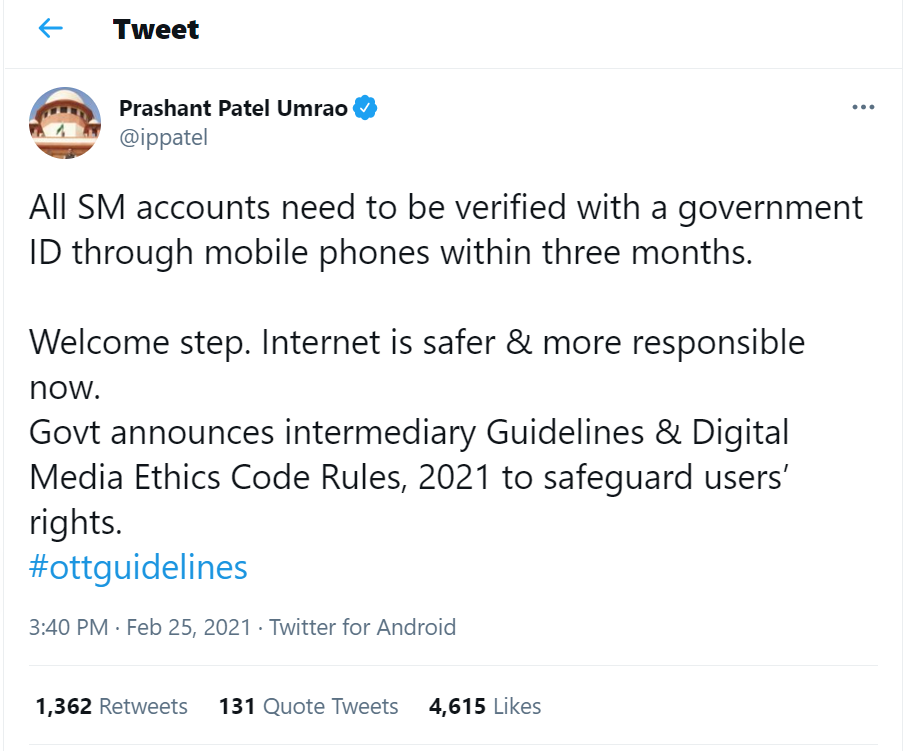The image size is (921, 751).
Task: Open the @ippatel handle link
Action: (163, 138)
